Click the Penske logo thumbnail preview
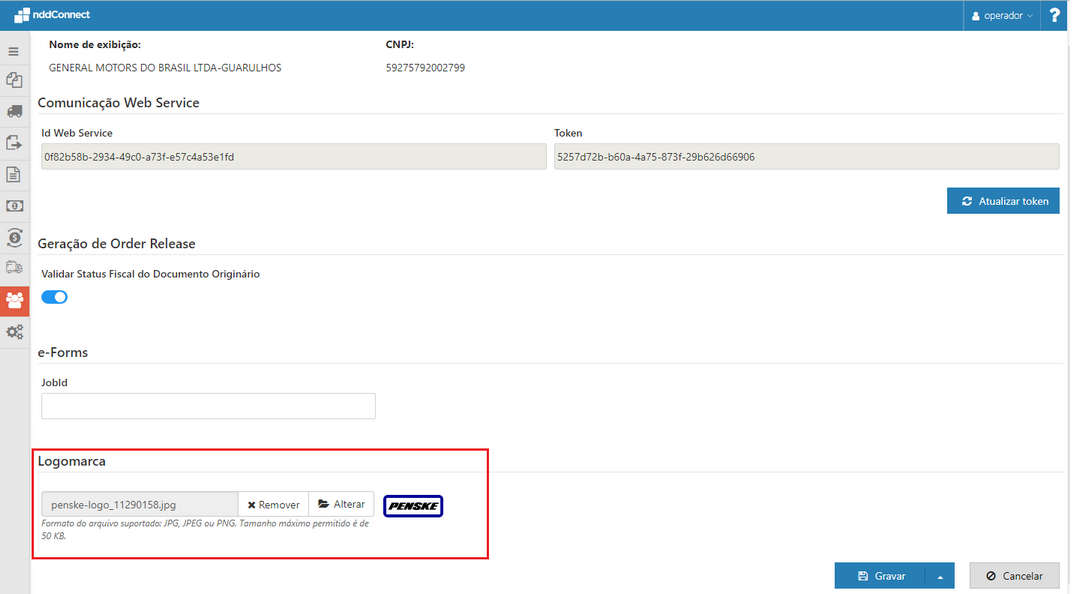 point(413,506)
